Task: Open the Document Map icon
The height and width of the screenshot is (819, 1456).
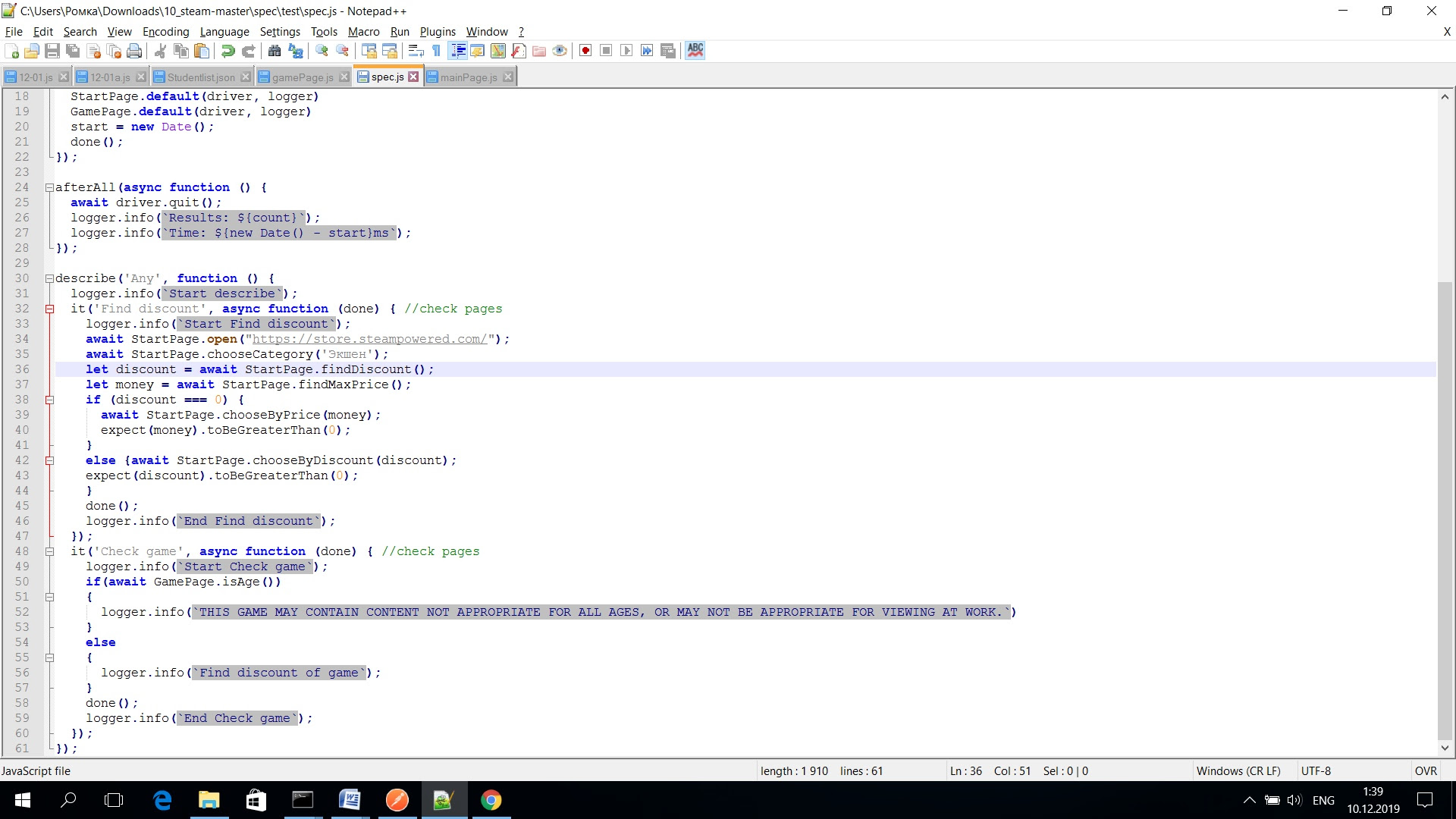Action: click(x=498, y=51)
